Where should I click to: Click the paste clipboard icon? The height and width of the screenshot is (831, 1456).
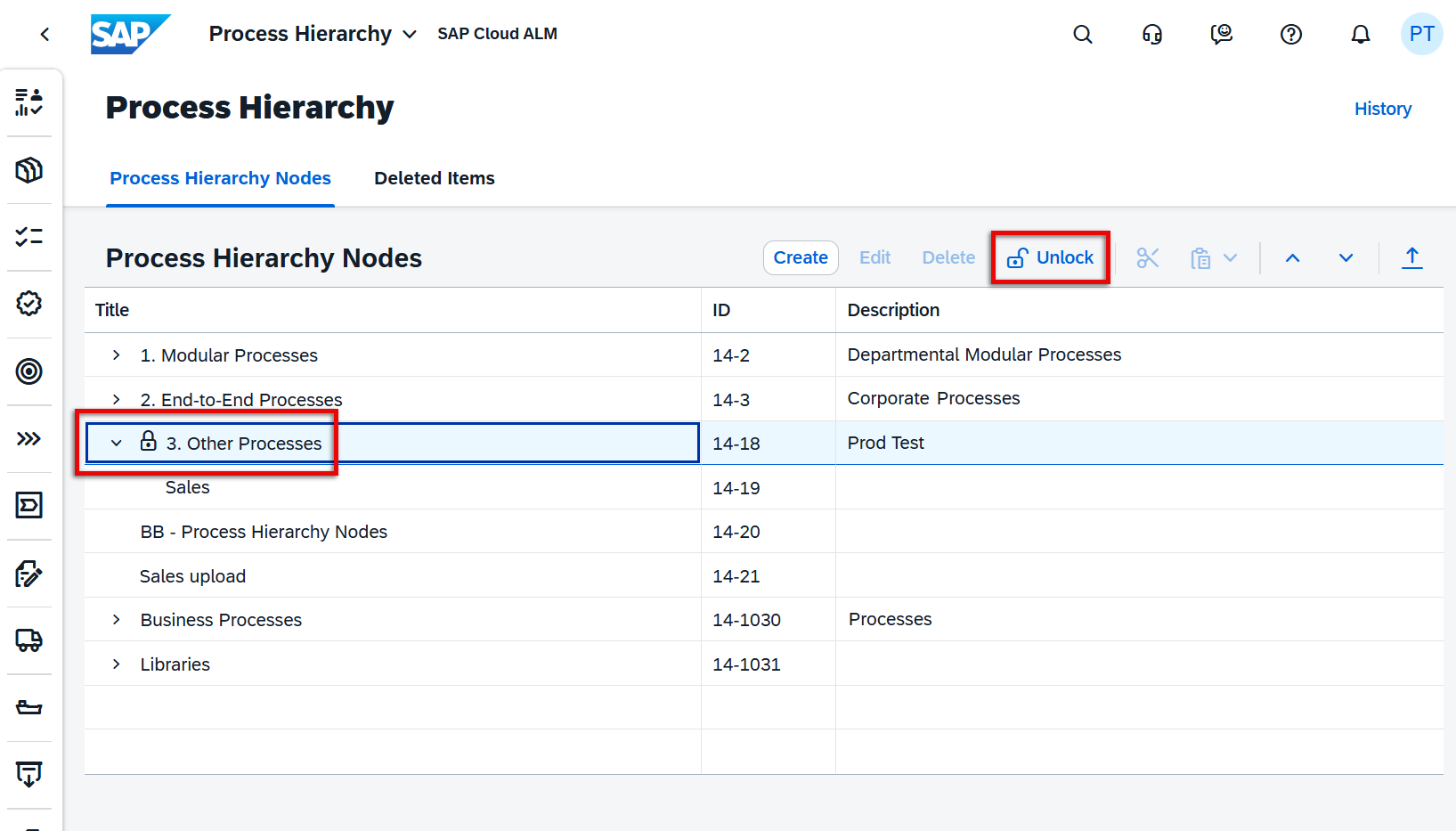1201,258
